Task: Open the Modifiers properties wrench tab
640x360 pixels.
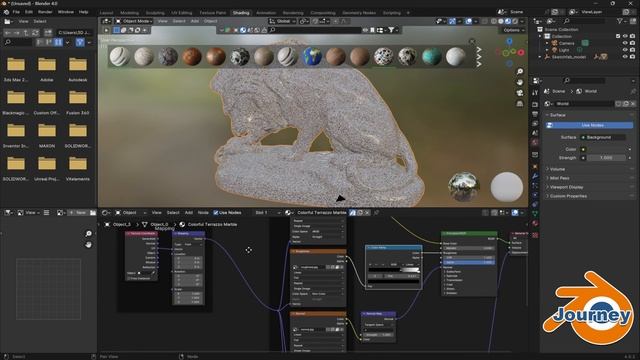Action: (535, 176)
